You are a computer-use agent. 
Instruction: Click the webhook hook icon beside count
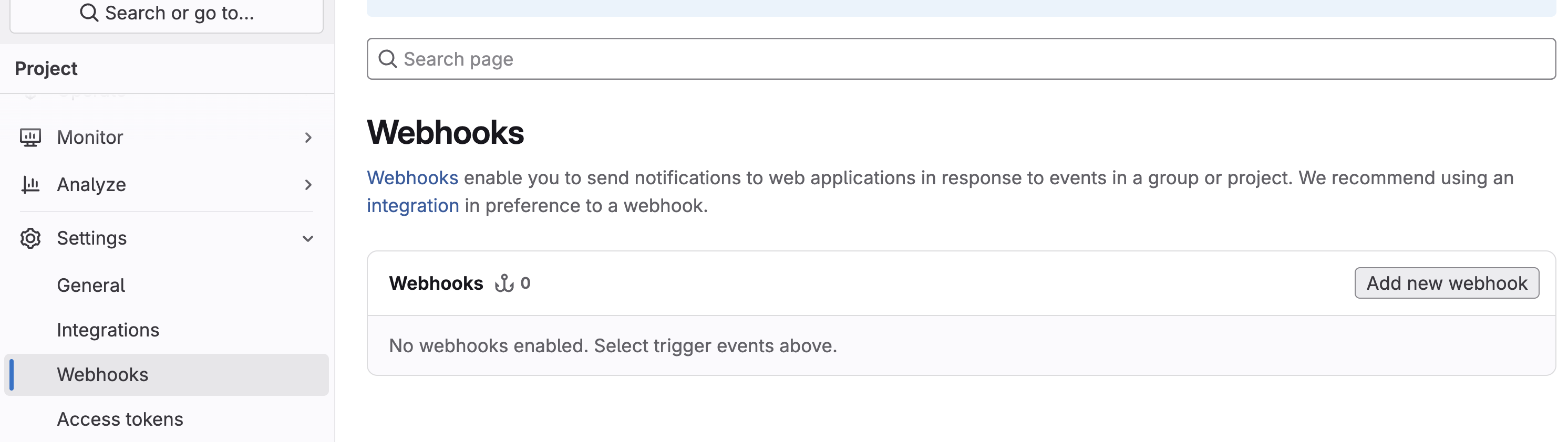pos(504,283)
